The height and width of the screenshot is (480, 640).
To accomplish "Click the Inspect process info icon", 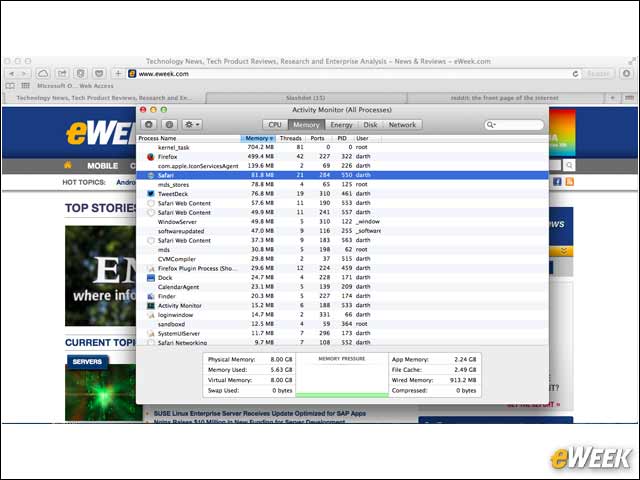I will pyautogui.click(x=169, y=124).
